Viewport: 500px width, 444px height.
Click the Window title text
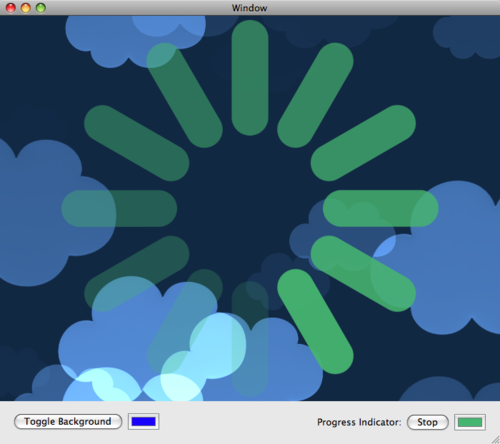[x=249, y=8]
